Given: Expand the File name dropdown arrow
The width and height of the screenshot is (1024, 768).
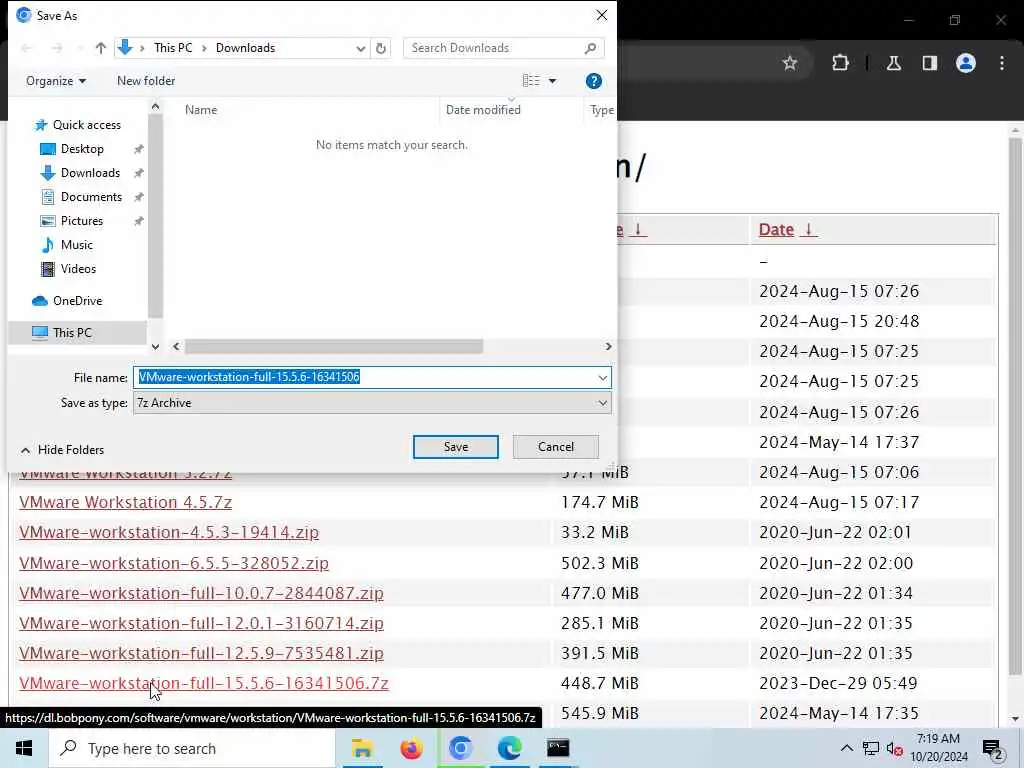Looking at the screenshot, I should pyautogui.click(x=602, y=377).
